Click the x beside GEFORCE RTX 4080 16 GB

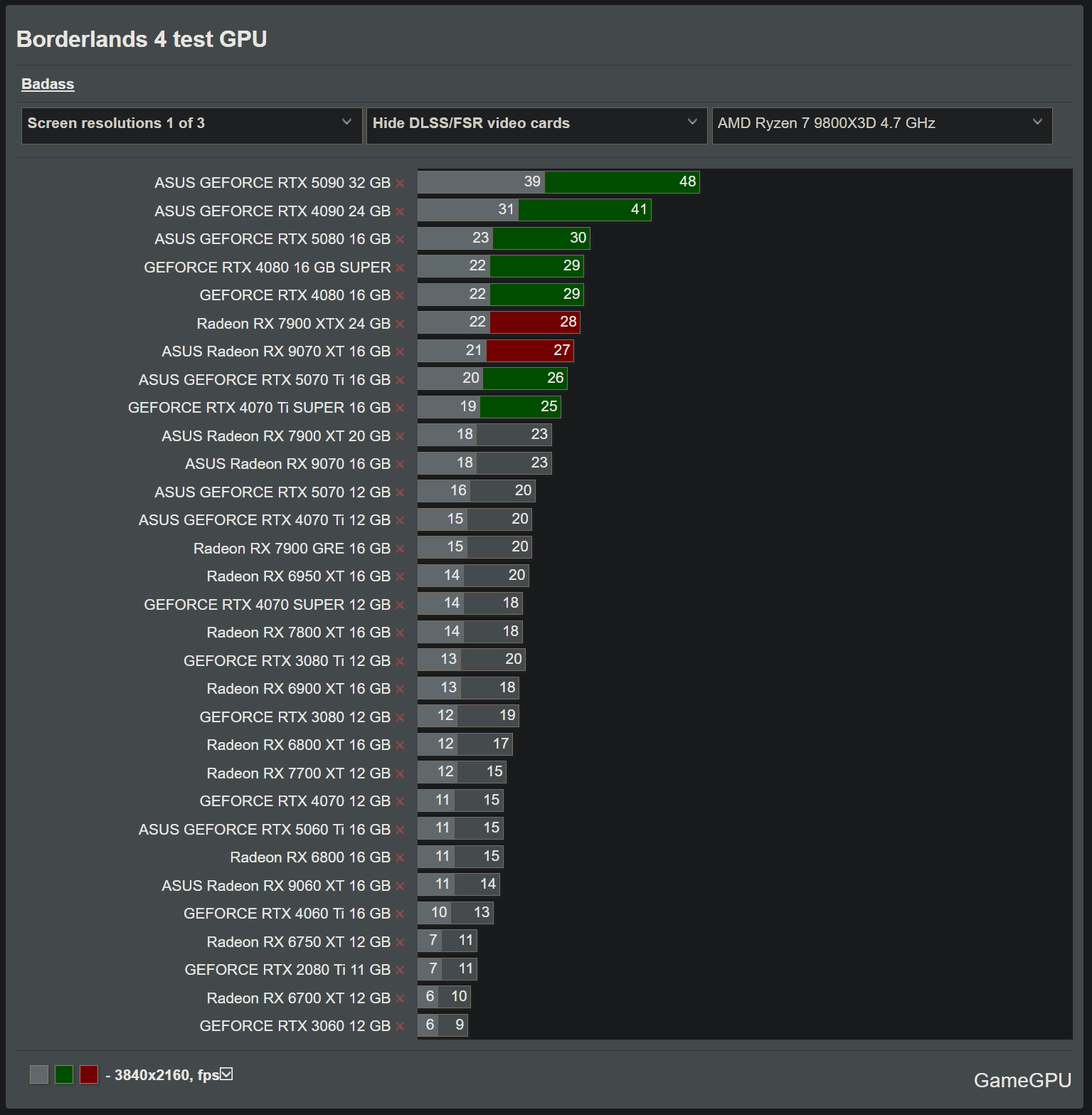(401, 295)
